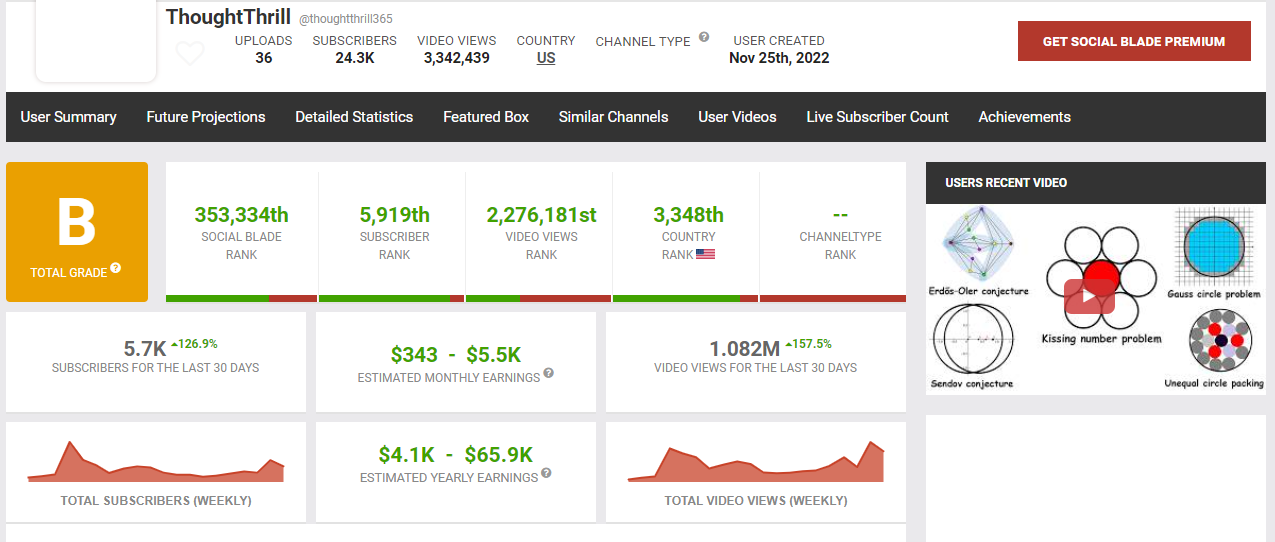Screen dimensions: 1275x542
Task: Go to Featured Box tab
Action: 486,117
